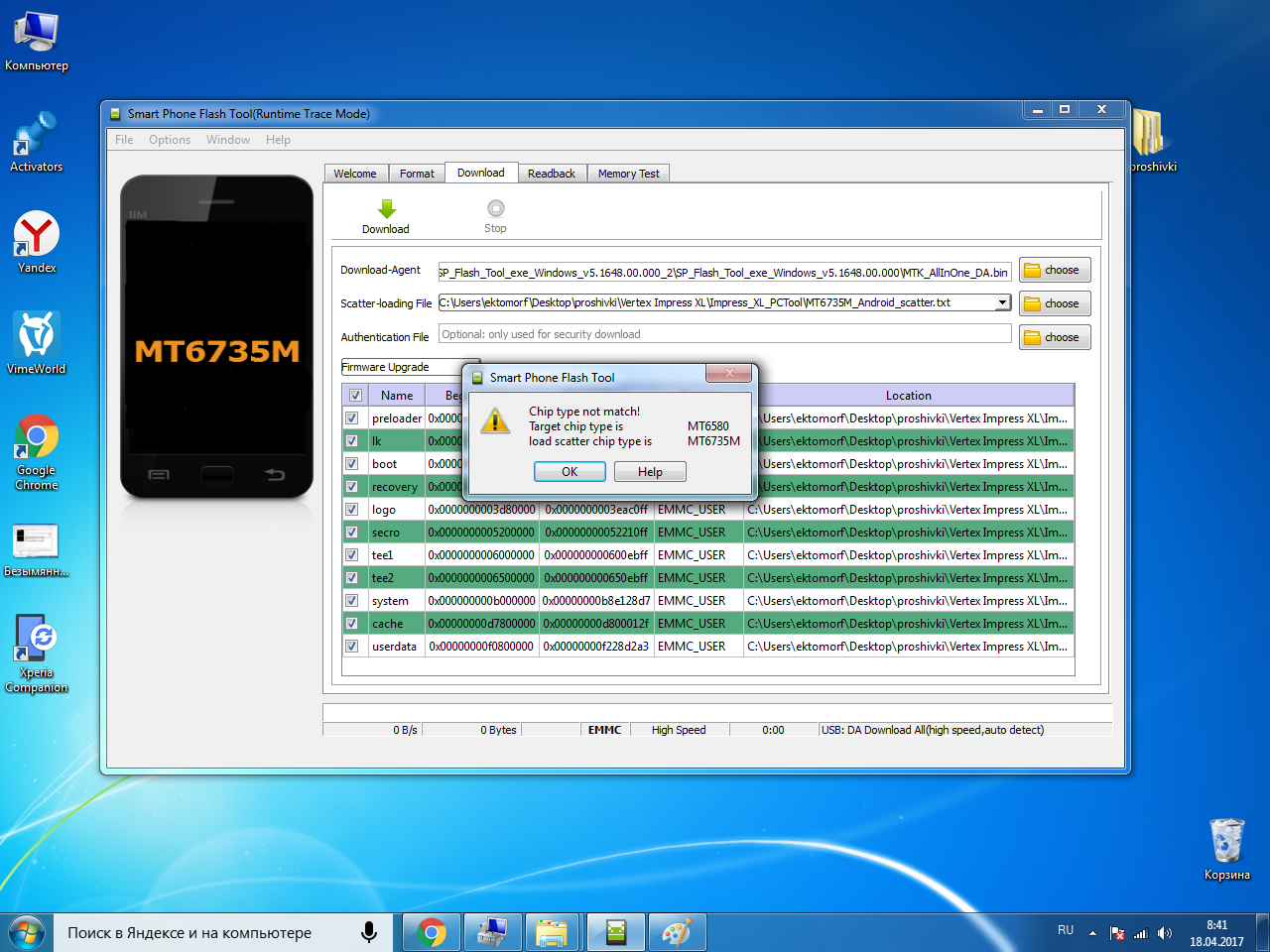Uncheck the secro partition checkbox
The height and width of the screenshot is (952, 1270).
pos(351,532)
